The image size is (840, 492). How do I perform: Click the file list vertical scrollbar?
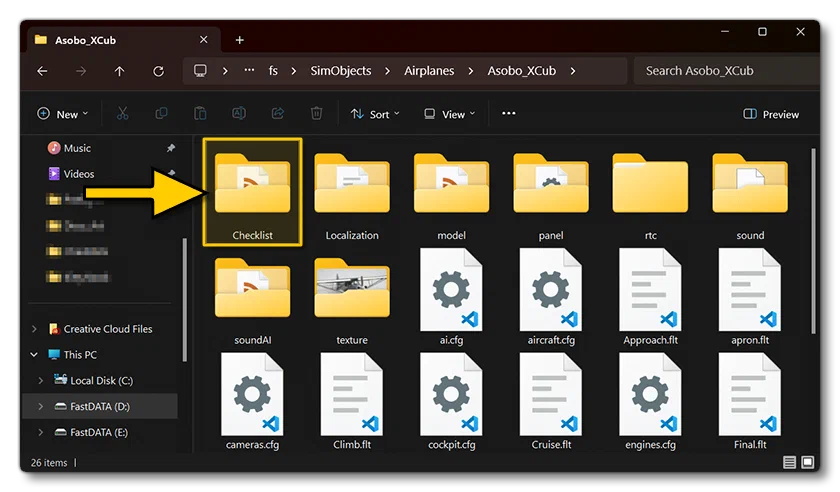point(813,242)
